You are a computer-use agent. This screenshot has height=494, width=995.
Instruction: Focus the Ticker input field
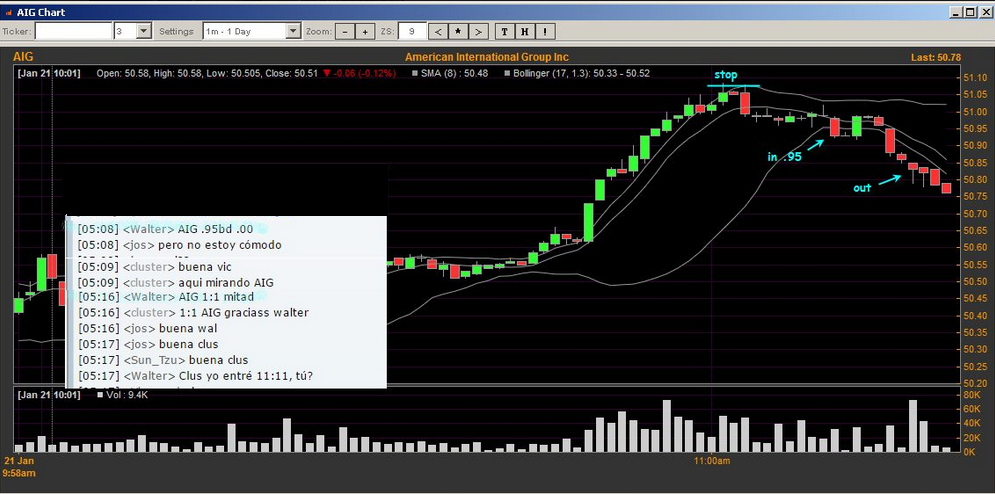click(73, 31)
